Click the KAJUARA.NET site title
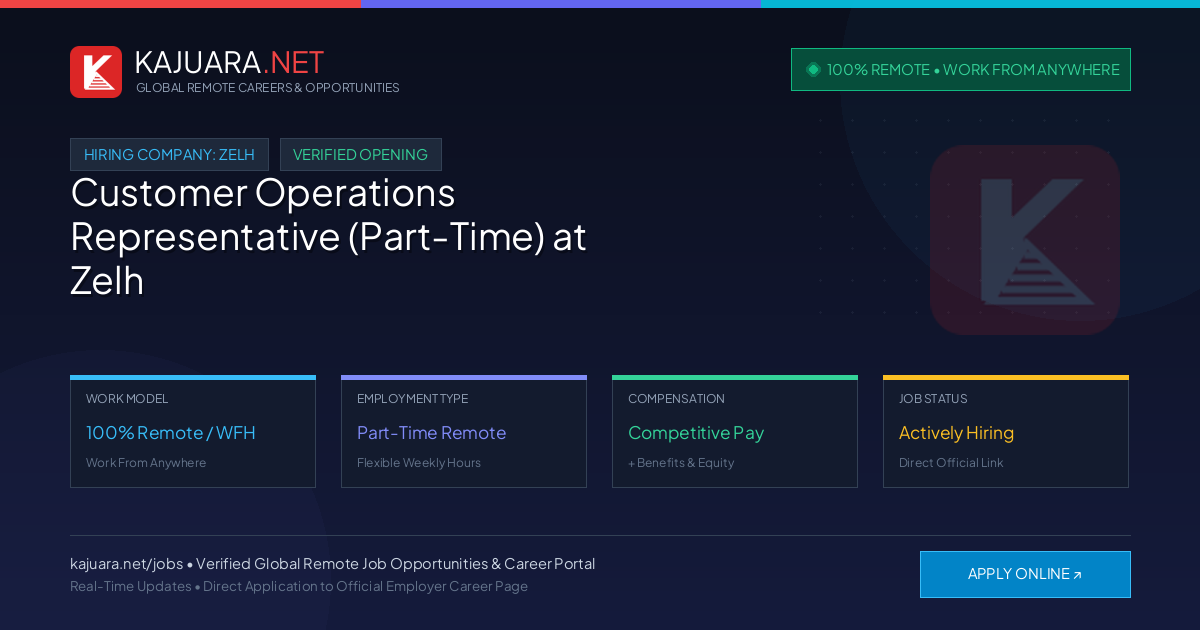The image size is (1200, 630). pos(229,62)
